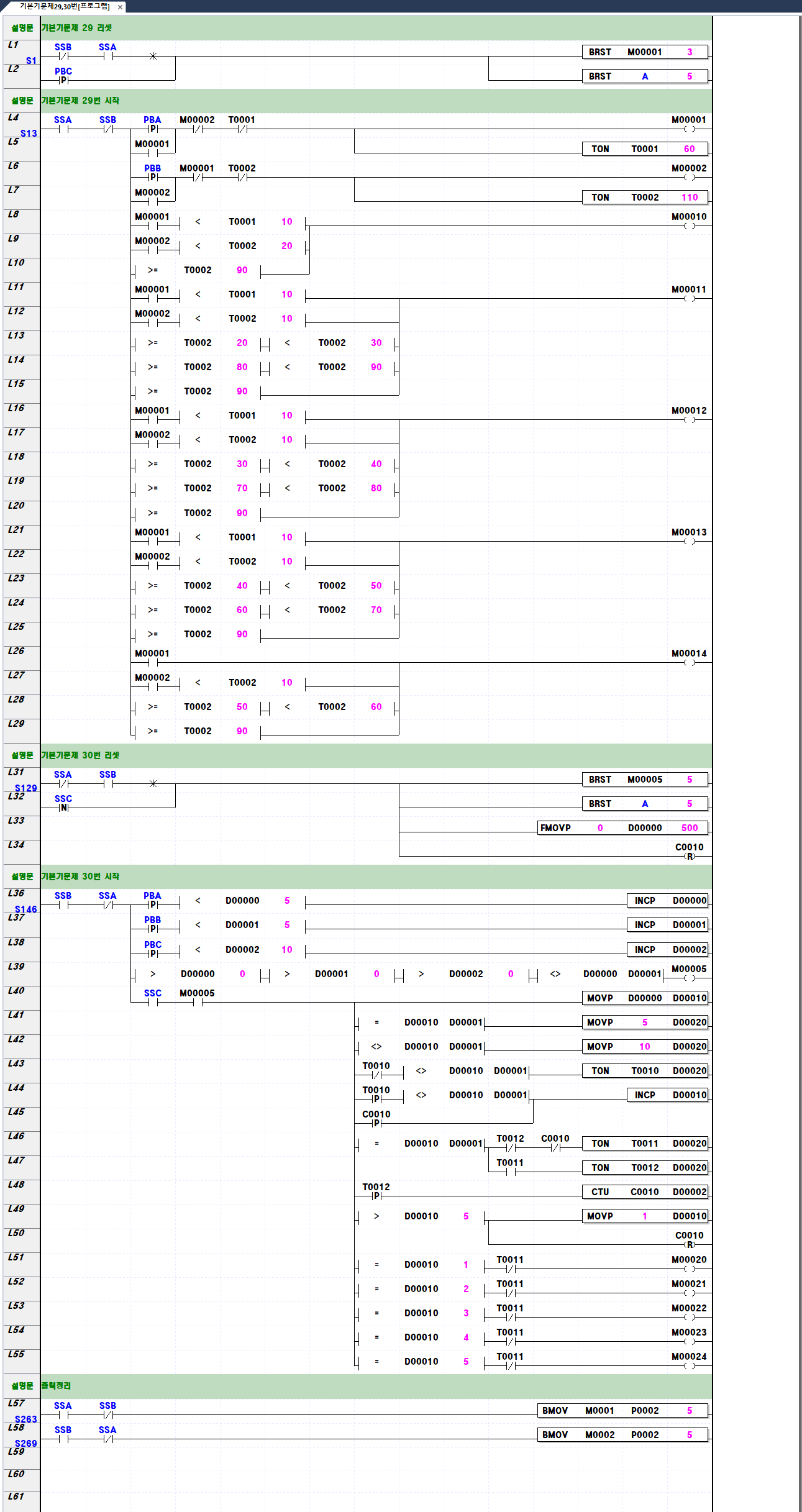Close the 기본기문제29,30번 program tab

coord(120,7)
